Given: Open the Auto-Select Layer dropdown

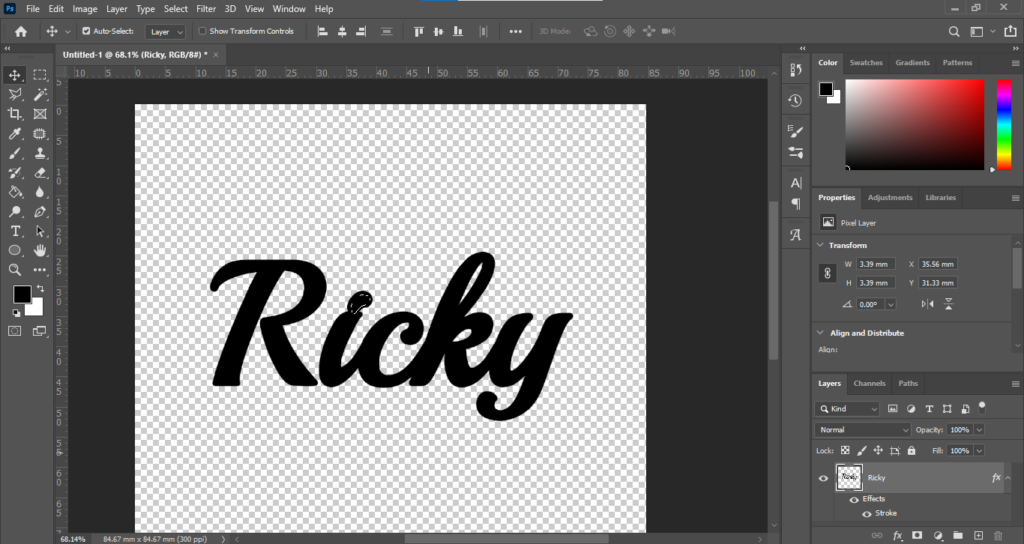Looking at the screenshot, I should pyautogui.click(x=165, y=31).
